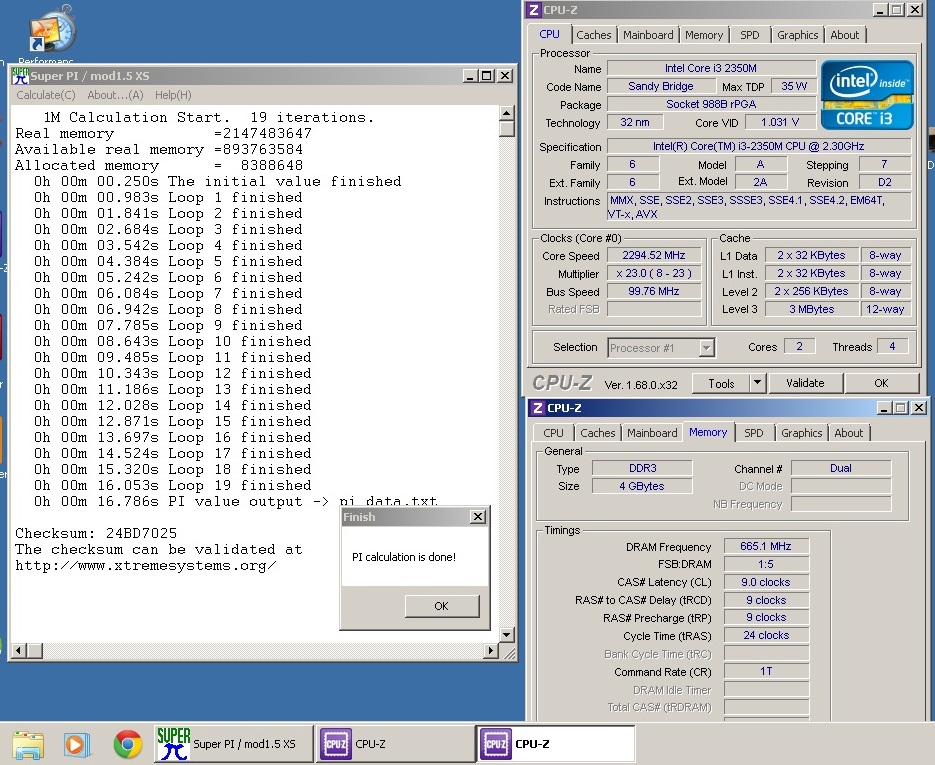The image size is (935, 765).
Task: Select the CPU tab in top CPU-Z
Action: 549,34
